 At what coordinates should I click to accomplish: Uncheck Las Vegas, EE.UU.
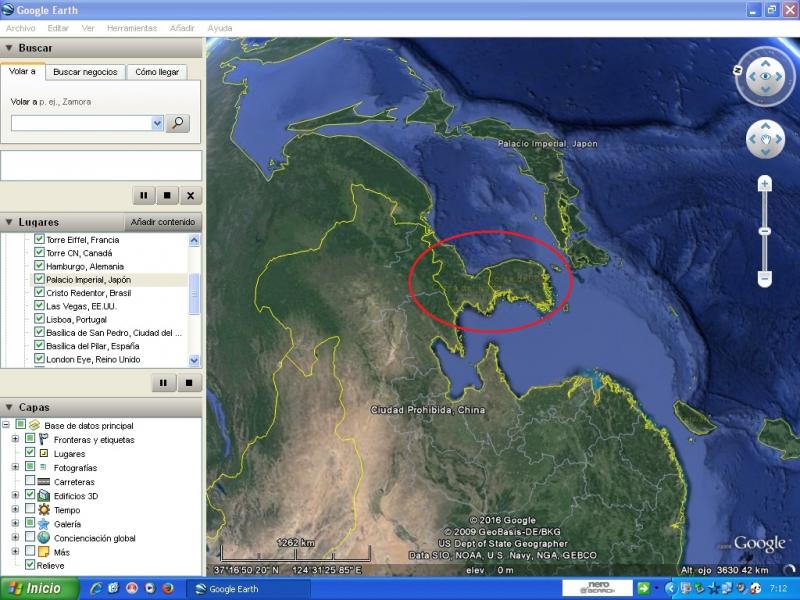[x=39, y=305]
